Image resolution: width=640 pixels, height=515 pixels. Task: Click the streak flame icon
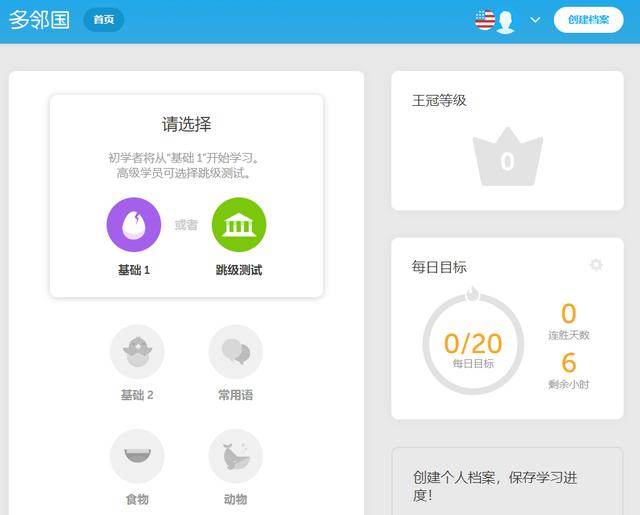[x=473, y=293]
